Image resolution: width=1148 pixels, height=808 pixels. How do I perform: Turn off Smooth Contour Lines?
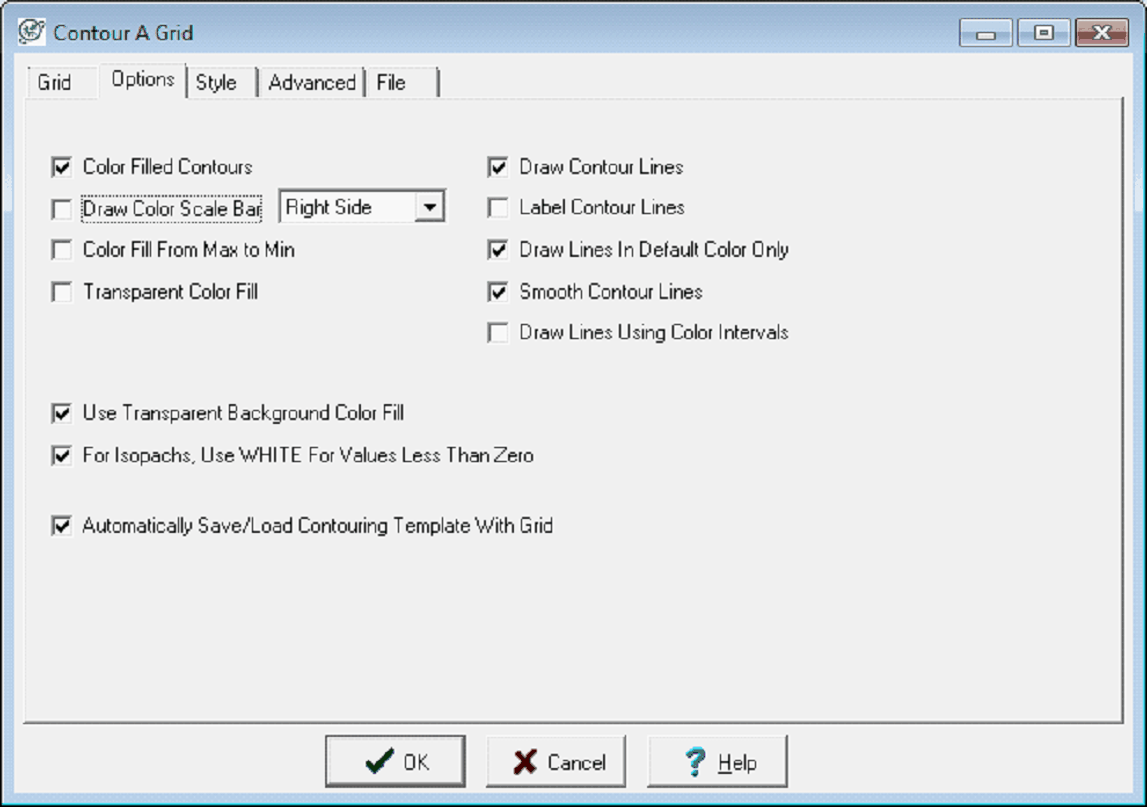[x=498, y=293]
